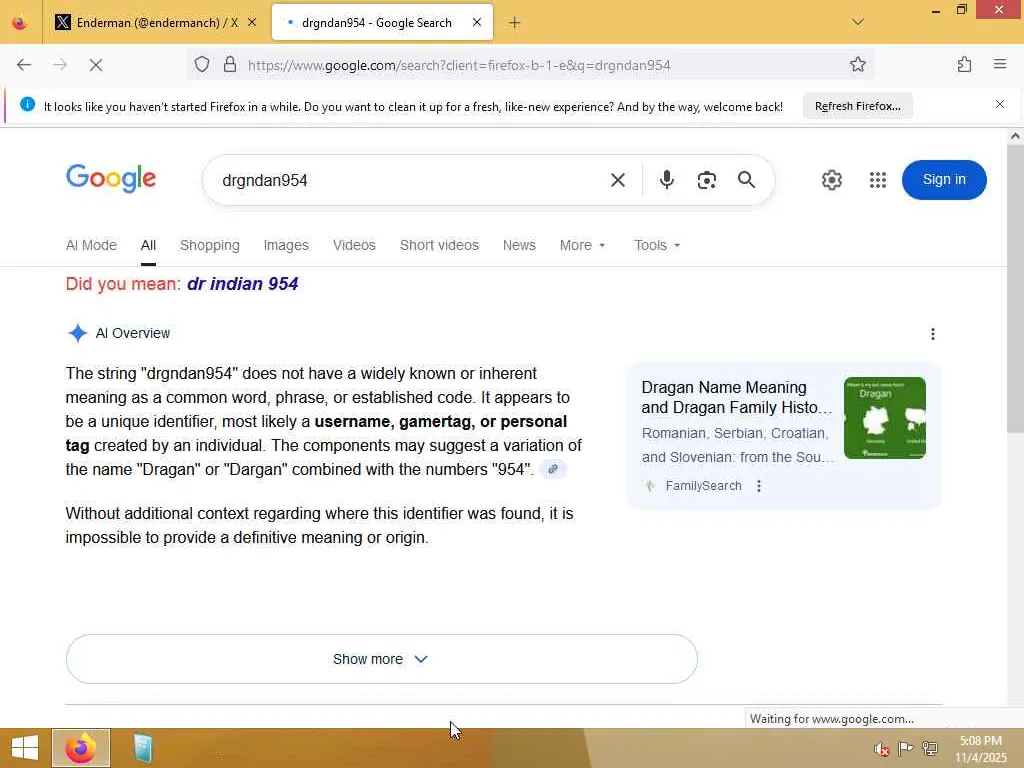The height and width of the screenshot is (768, 1024).
Task: Click the Refresh Firefox button
Action: point(857,106)
